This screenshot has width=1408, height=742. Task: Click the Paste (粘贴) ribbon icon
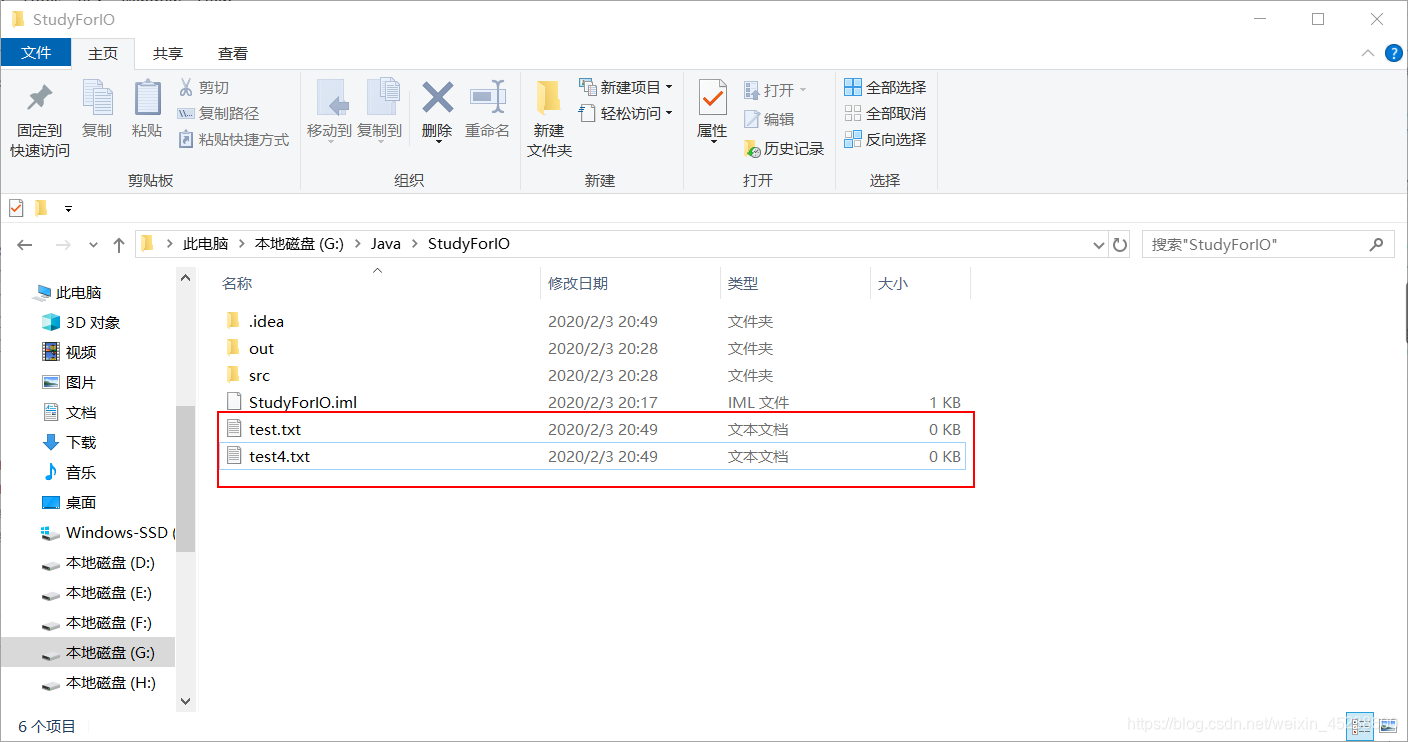pyautogui.click(x=147, y=98)
